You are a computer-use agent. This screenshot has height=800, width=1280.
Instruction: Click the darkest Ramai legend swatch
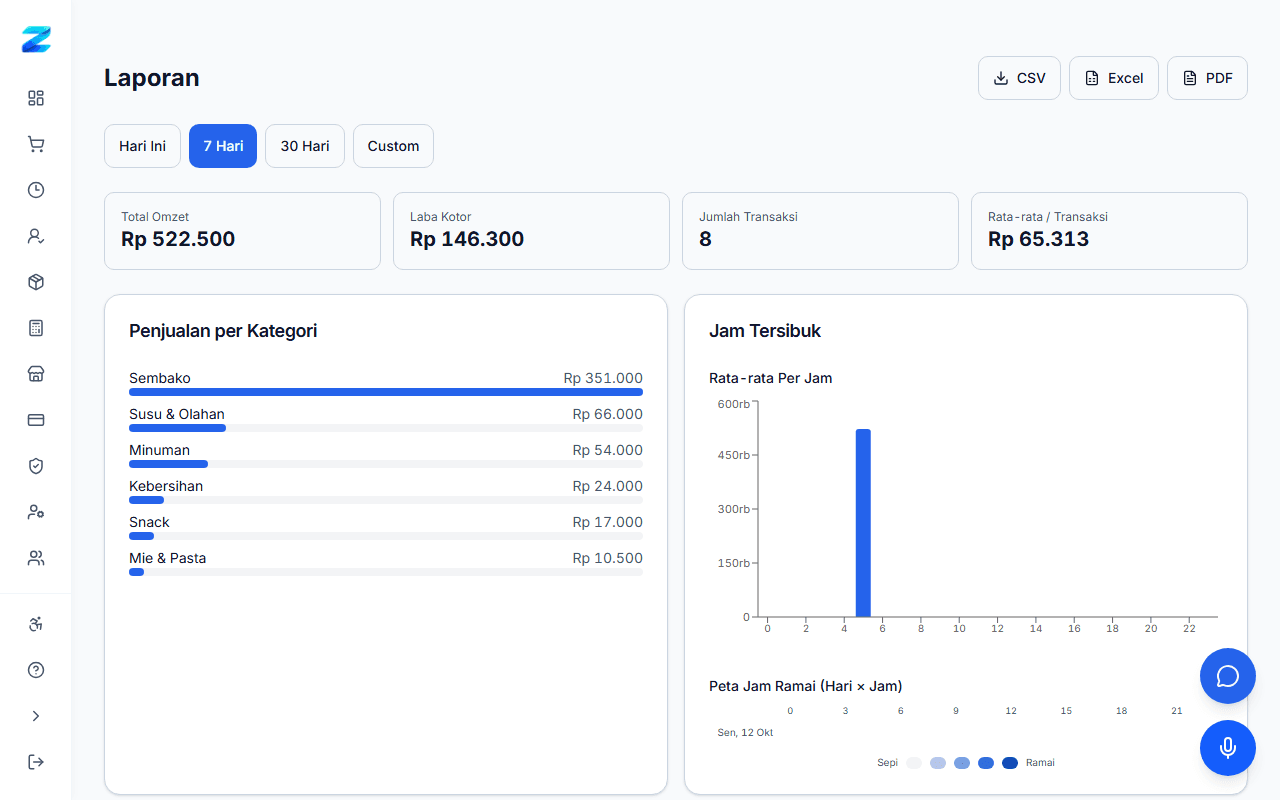point(1010,763)
